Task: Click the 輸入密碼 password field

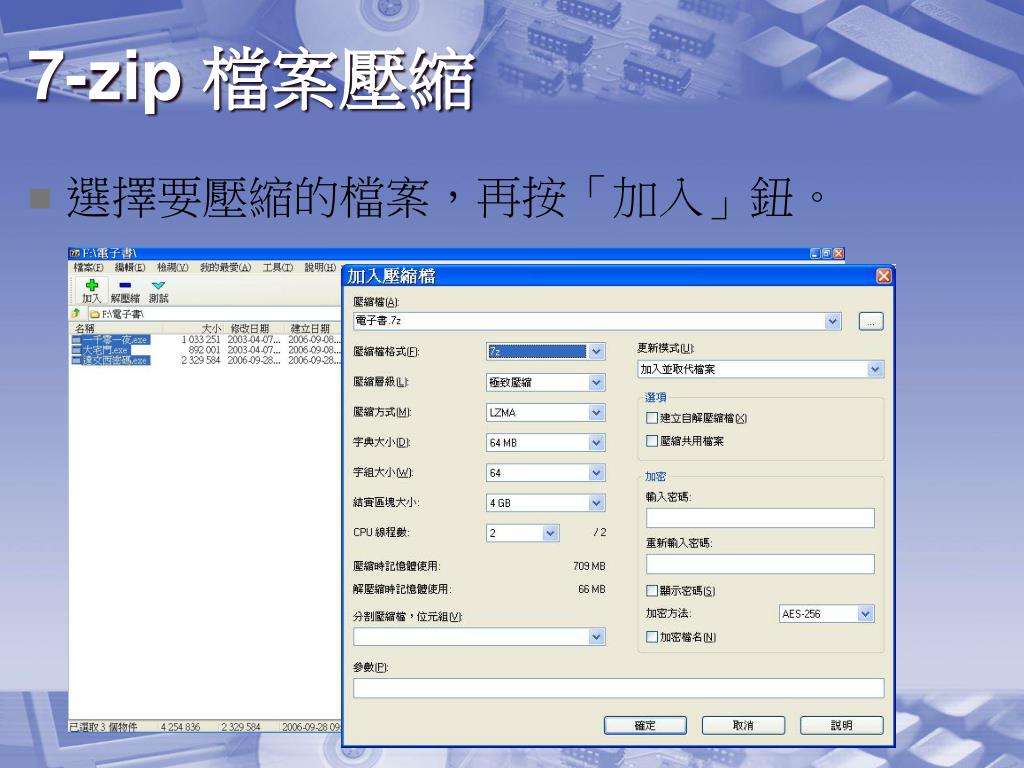Action: pyautogui.click(x=760, y=518)
